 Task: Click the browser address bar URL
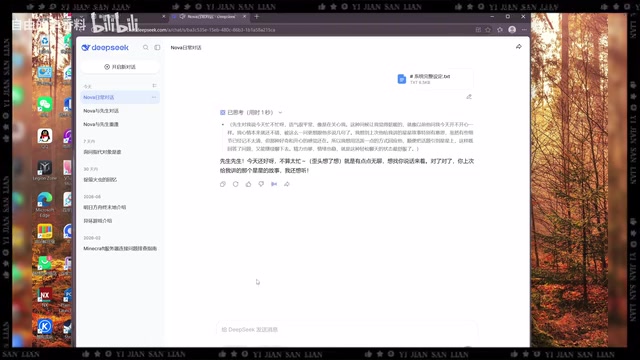point(206,30)
